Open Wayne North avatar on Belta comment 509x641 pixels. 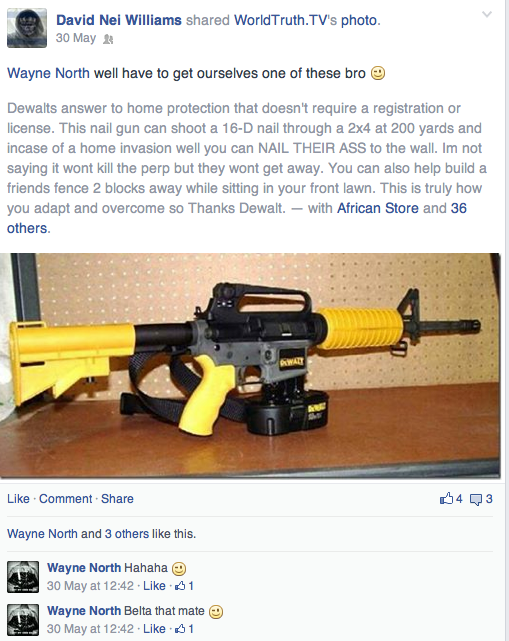23,620
